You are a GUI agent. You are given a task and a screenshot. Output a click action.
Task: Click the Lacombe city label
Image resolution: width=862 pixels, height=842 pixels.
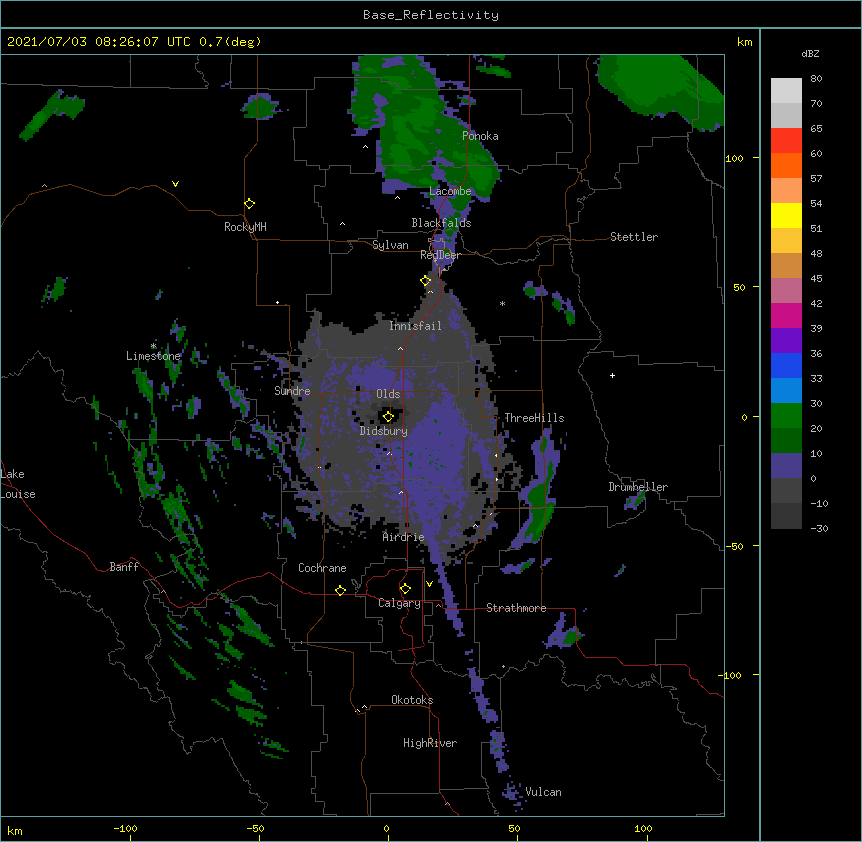[x=450, y=191]
